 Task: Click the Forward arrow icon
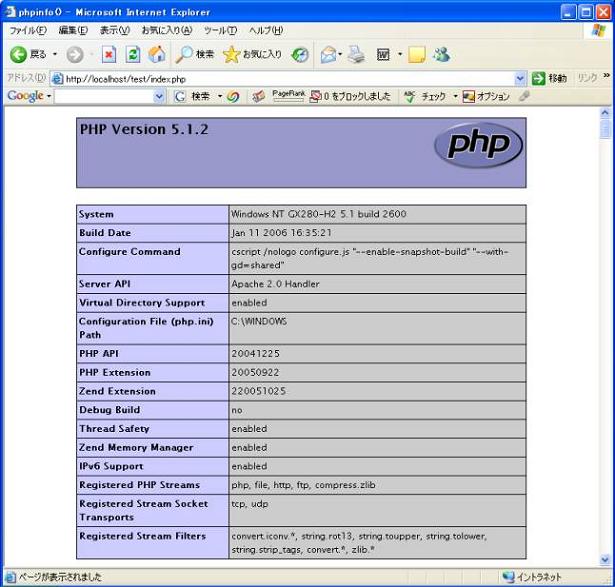(75, 55)
